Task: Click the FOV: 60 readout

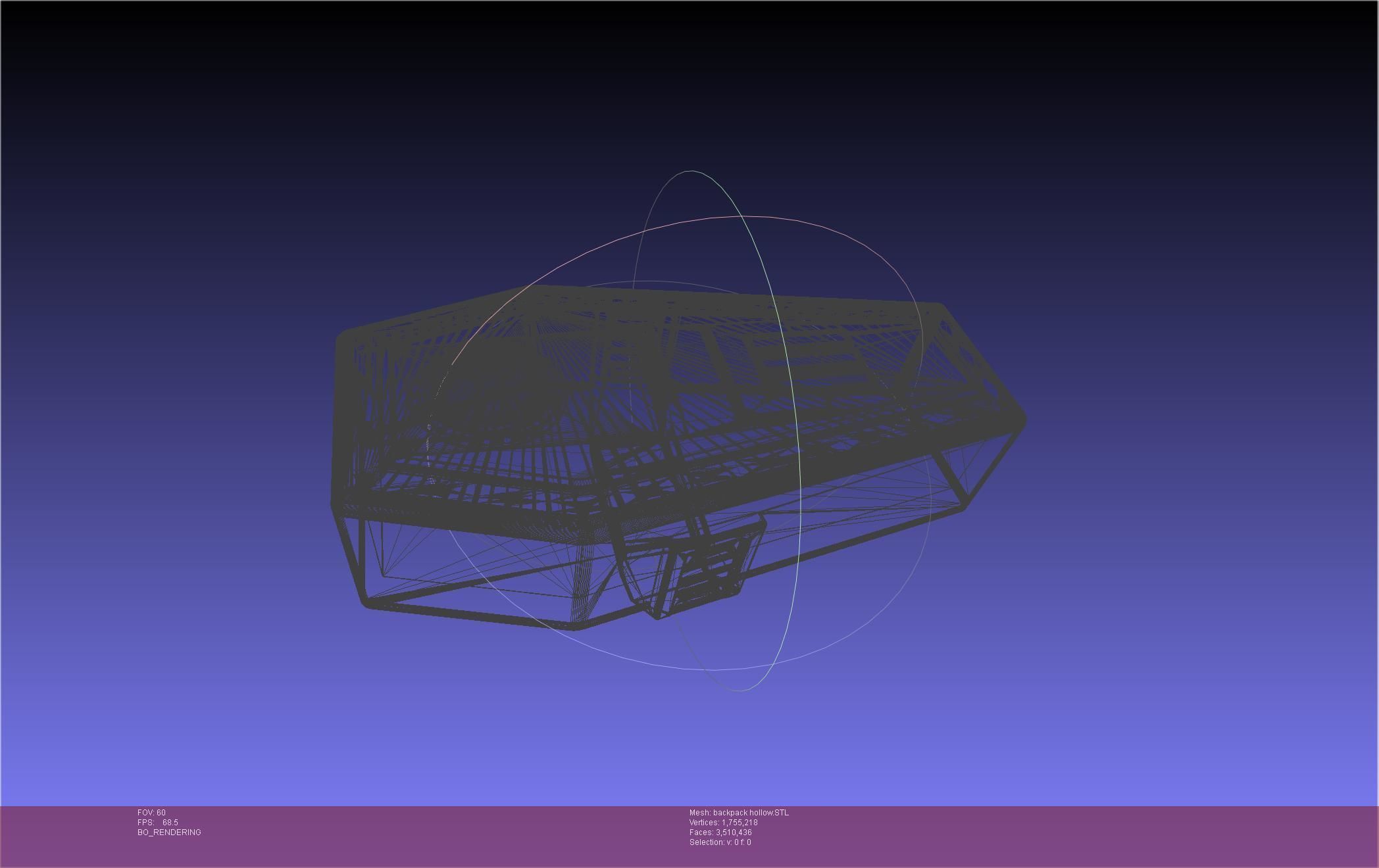Action: (x=151, y=813)
